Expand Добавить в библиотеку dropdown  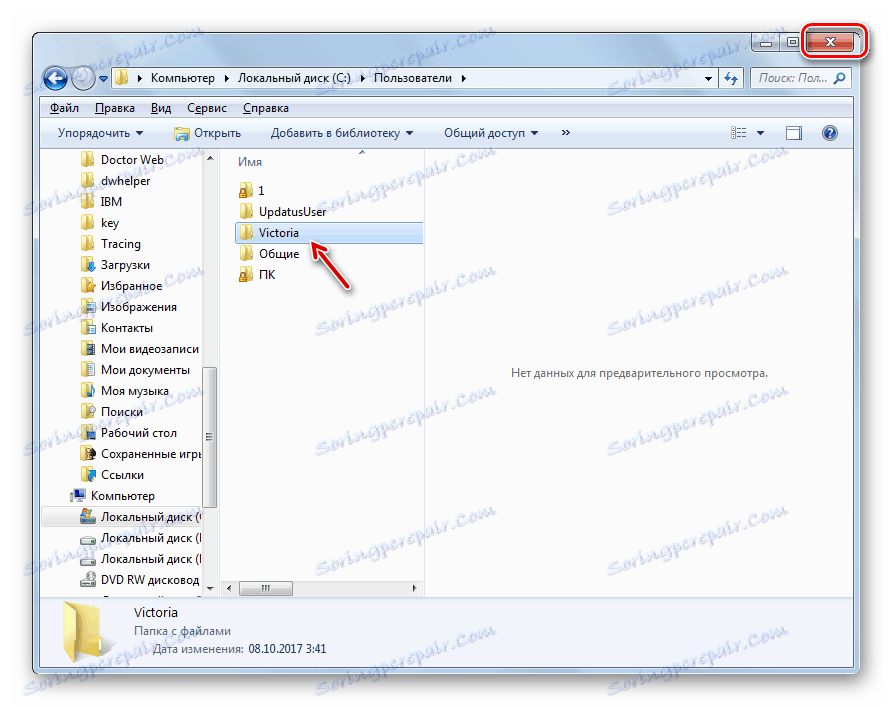click(x=342, y=133)
